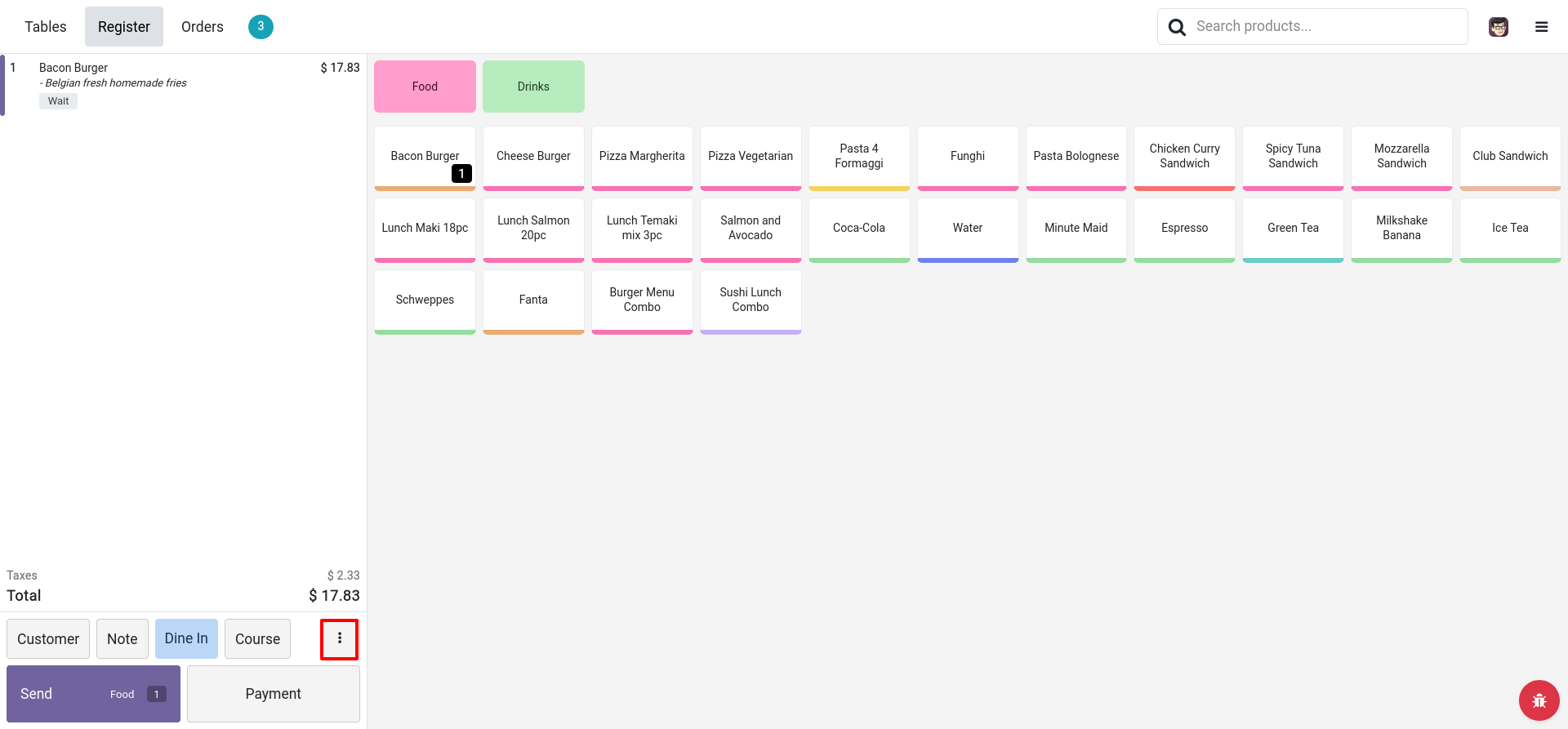The image size is (1568, 729).
Task: Switch to the Register tab
Action: (124, 27)
